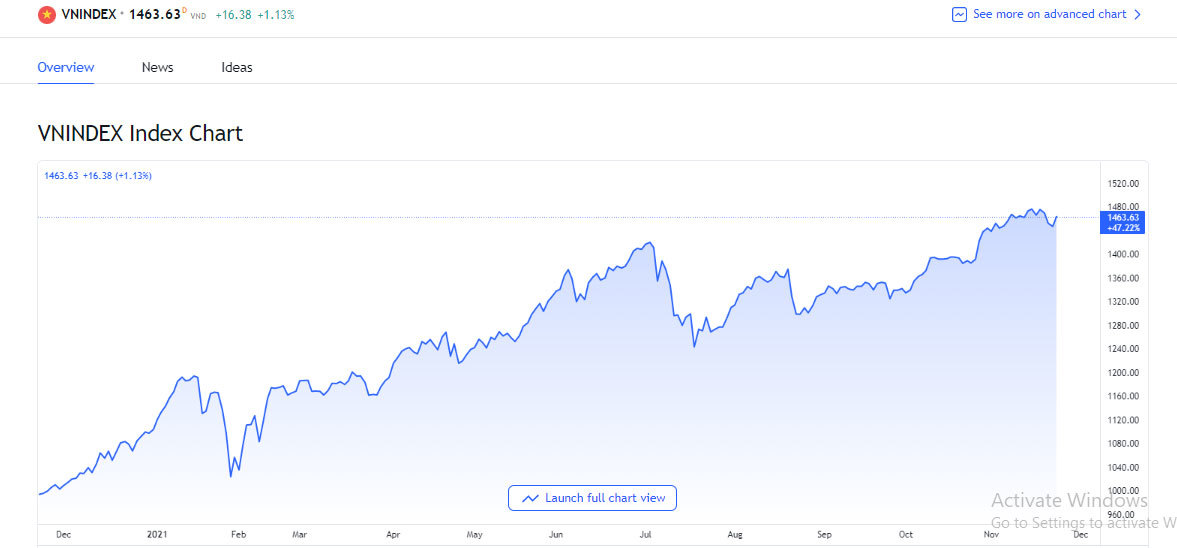Click the 1520.00 price axis label

pos(1124,184)
